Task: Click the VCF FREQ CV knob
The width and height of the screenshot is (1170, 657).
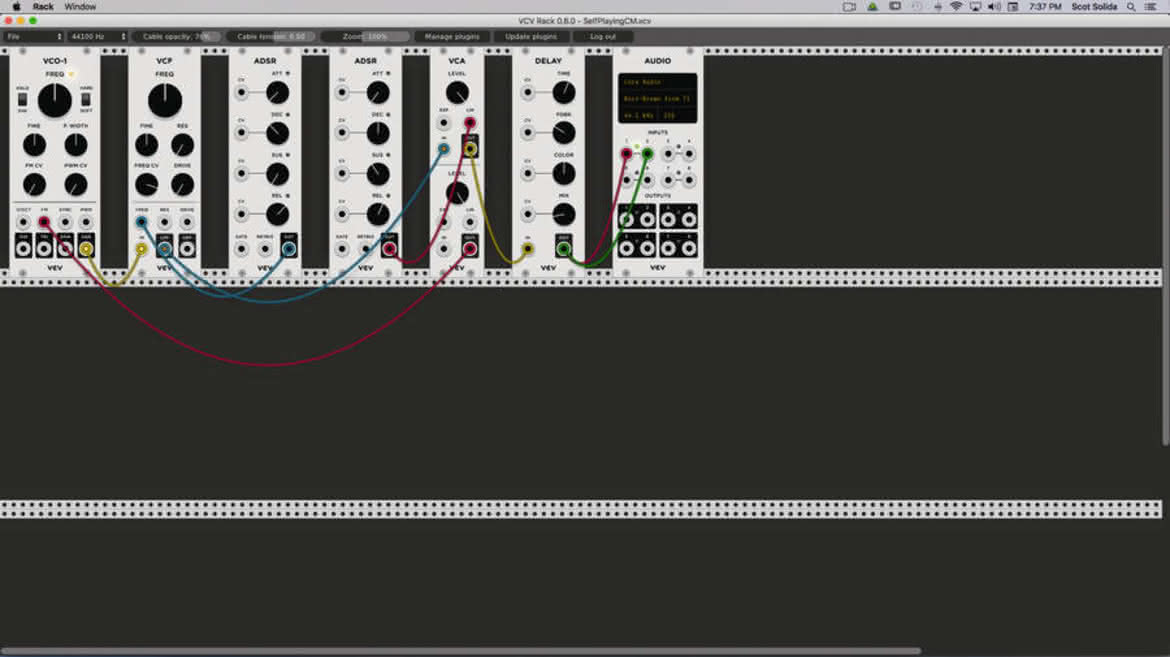Action: click(x=146, y=184)
